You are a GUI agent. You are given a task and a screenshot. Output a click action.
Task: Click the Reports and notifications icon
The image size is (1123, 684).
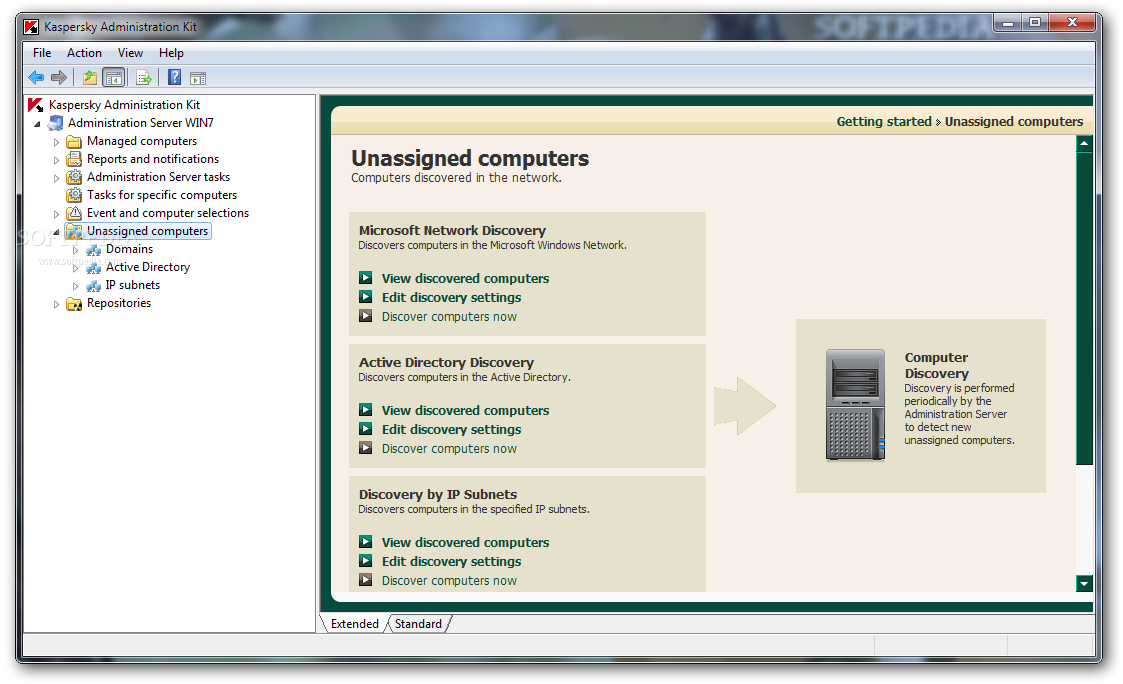click(x=74, y=159)
